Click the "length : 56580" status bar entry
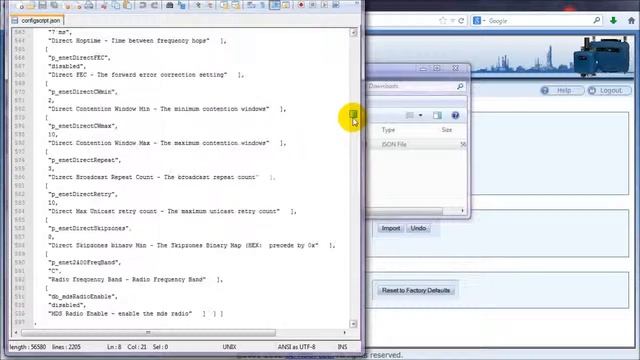The width and height of the screenshot is (640, 360). click(x=27, y=347)
